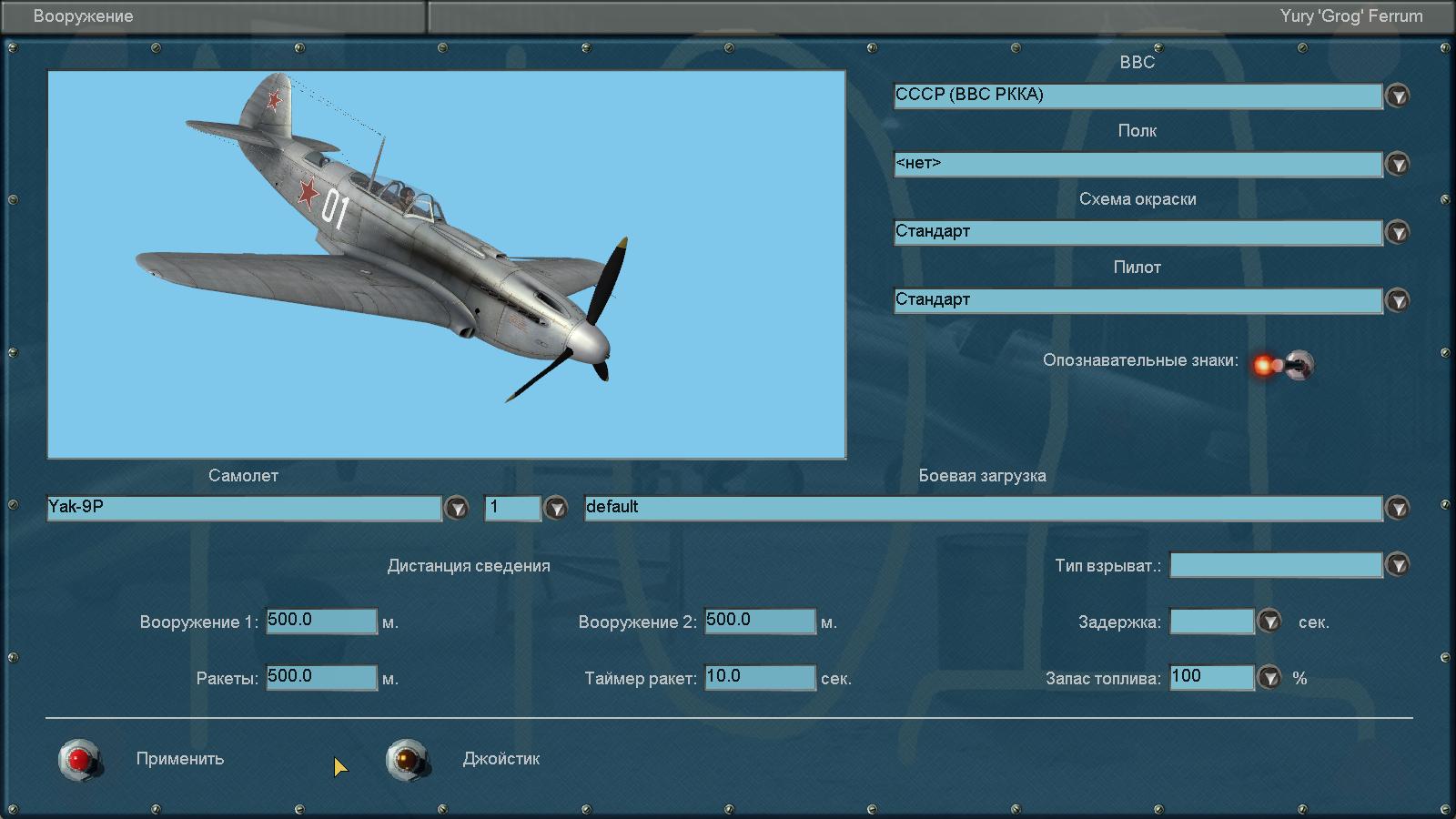Click the Yak-9P aircraft preview image
This screenshot has height=819, width=1456.
[447, 264]
